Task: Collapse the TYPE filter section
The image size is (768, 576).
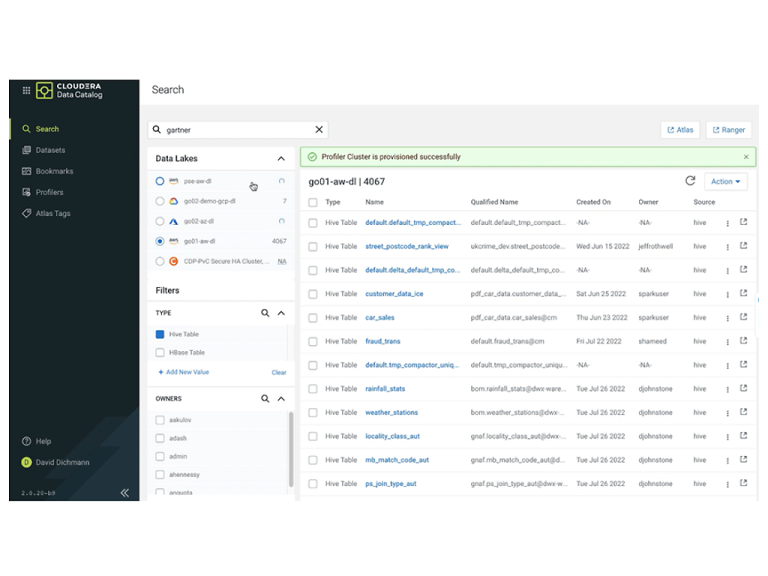Action: [x=281, y=313]
